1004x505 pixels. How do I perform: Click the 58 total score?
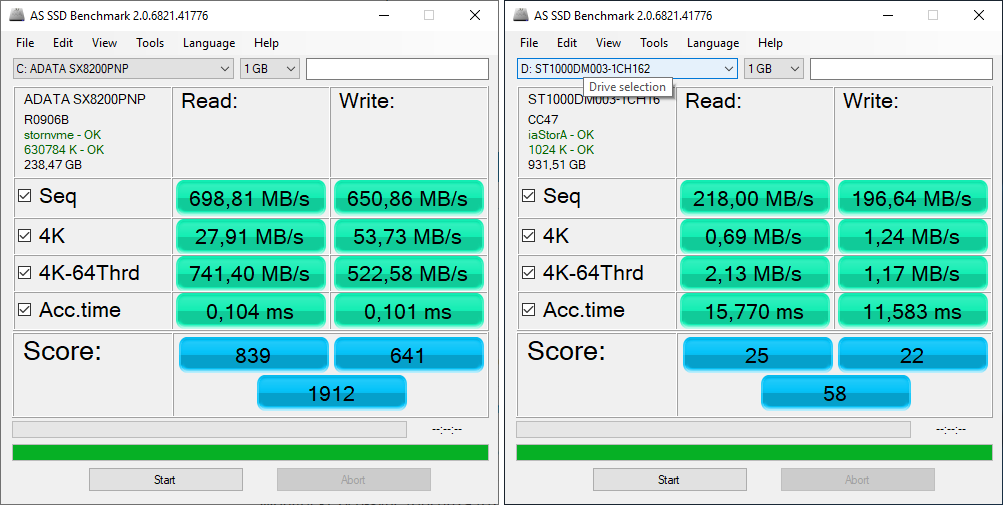click(836, 392)
